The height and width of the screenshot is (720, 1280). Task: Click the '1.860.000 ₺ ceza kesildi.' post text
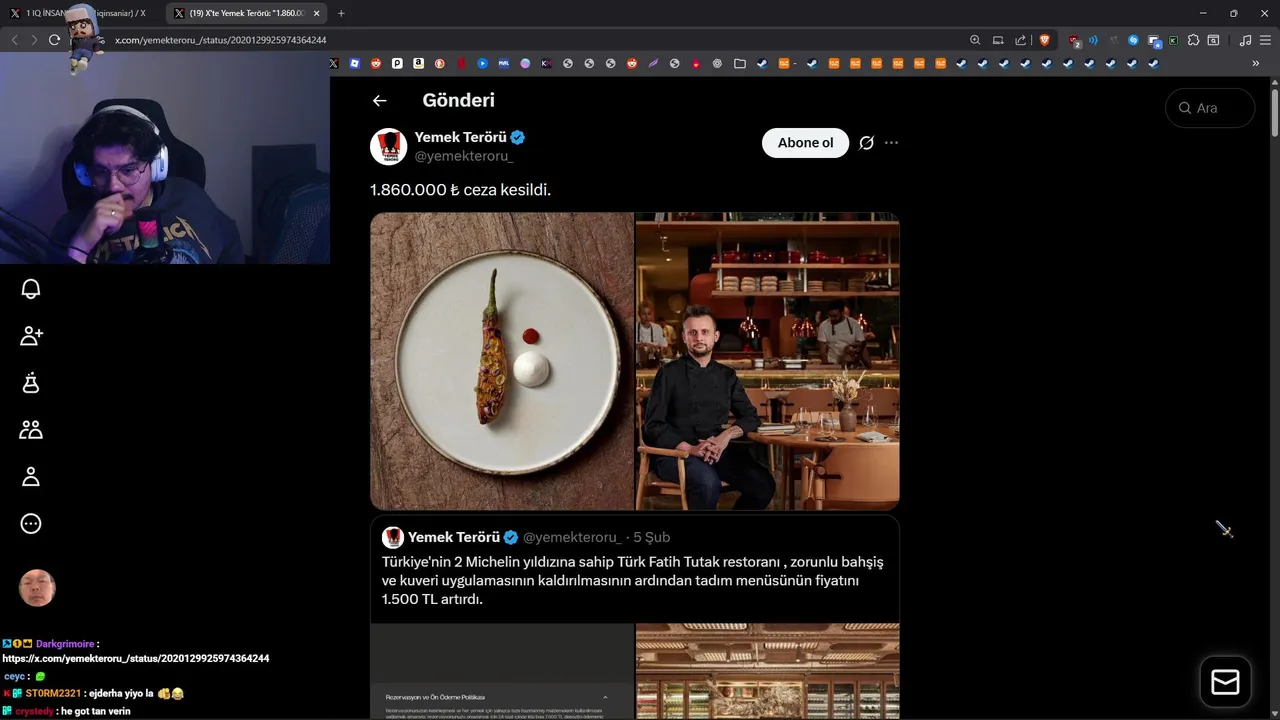click(x=460, y=190)
